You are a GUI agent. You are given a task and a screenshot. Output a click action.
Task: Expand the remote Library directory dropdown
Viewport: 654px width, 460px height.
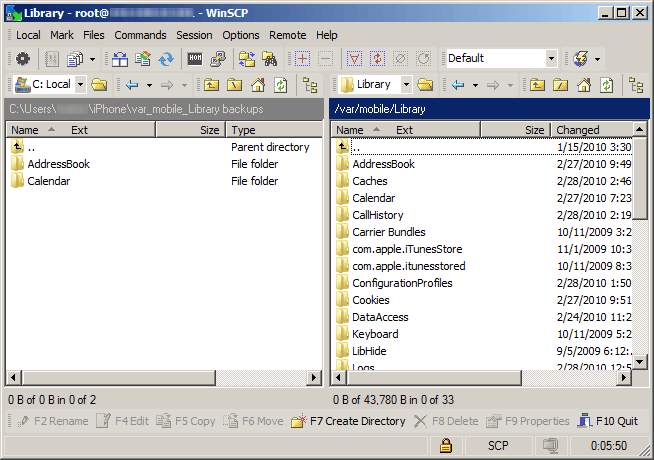[406, 85]
